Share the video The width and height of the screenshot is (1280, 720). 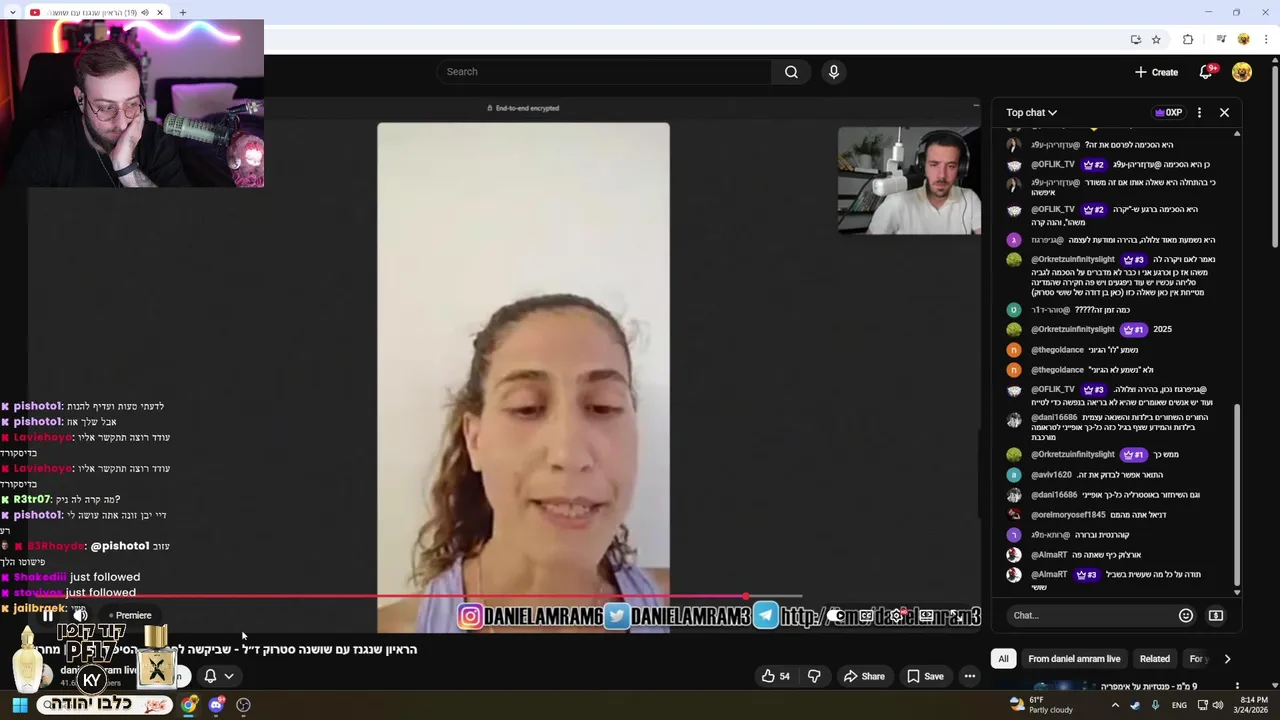(864, 676)
